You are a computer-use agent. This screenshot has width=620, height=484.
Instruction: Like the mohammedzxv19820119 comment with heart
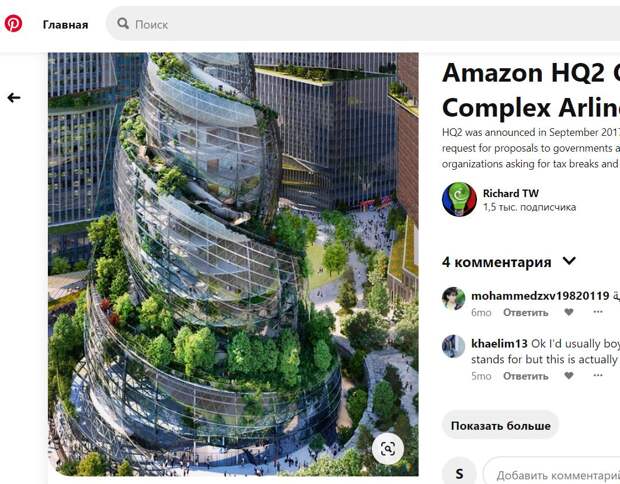click(x=569, y=312)
